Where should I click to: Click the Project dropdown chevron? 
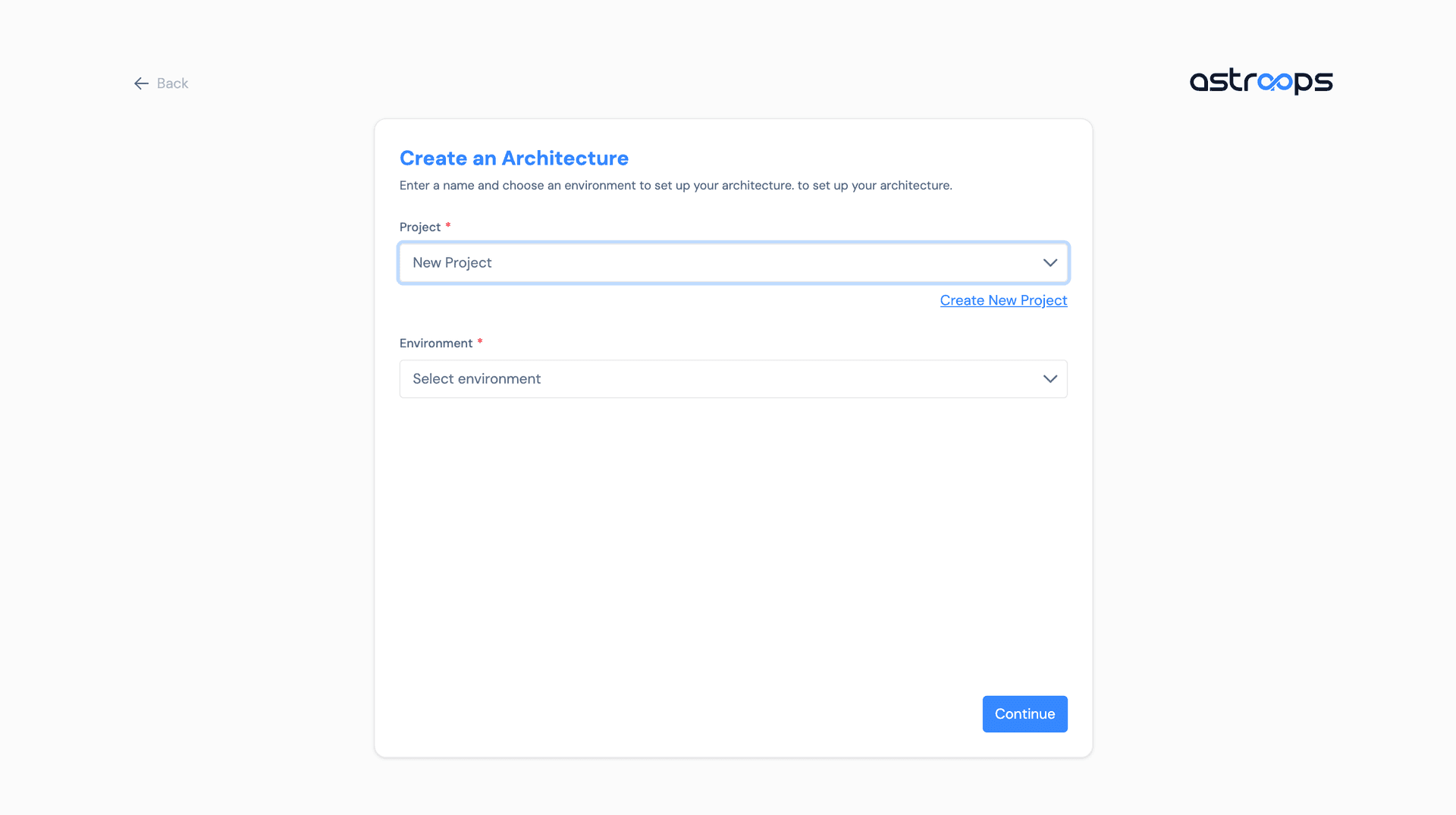pyautogui.click(x=1050, y=262)
